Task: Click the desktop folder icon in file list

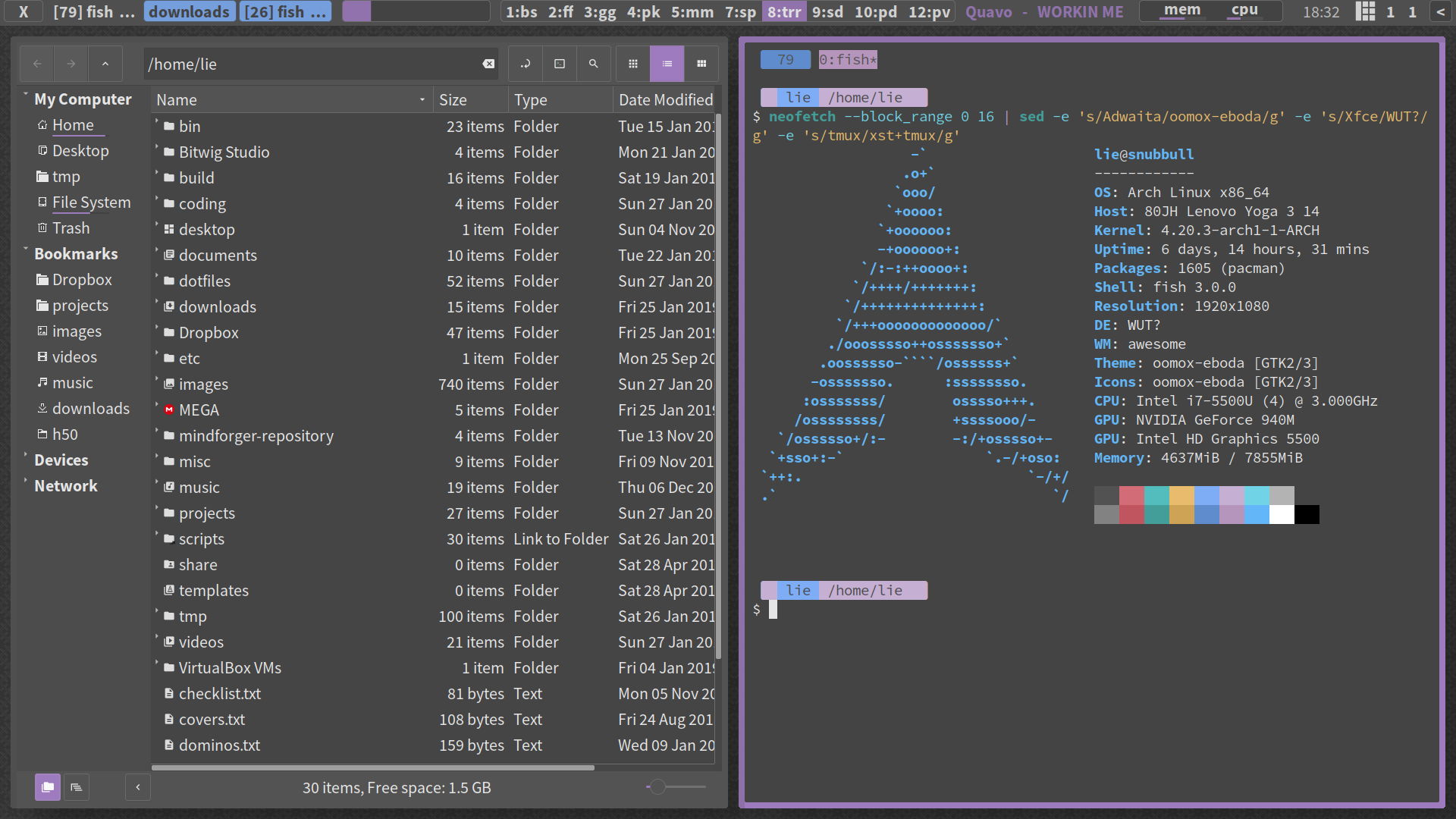Action: [x=169, y=230]
